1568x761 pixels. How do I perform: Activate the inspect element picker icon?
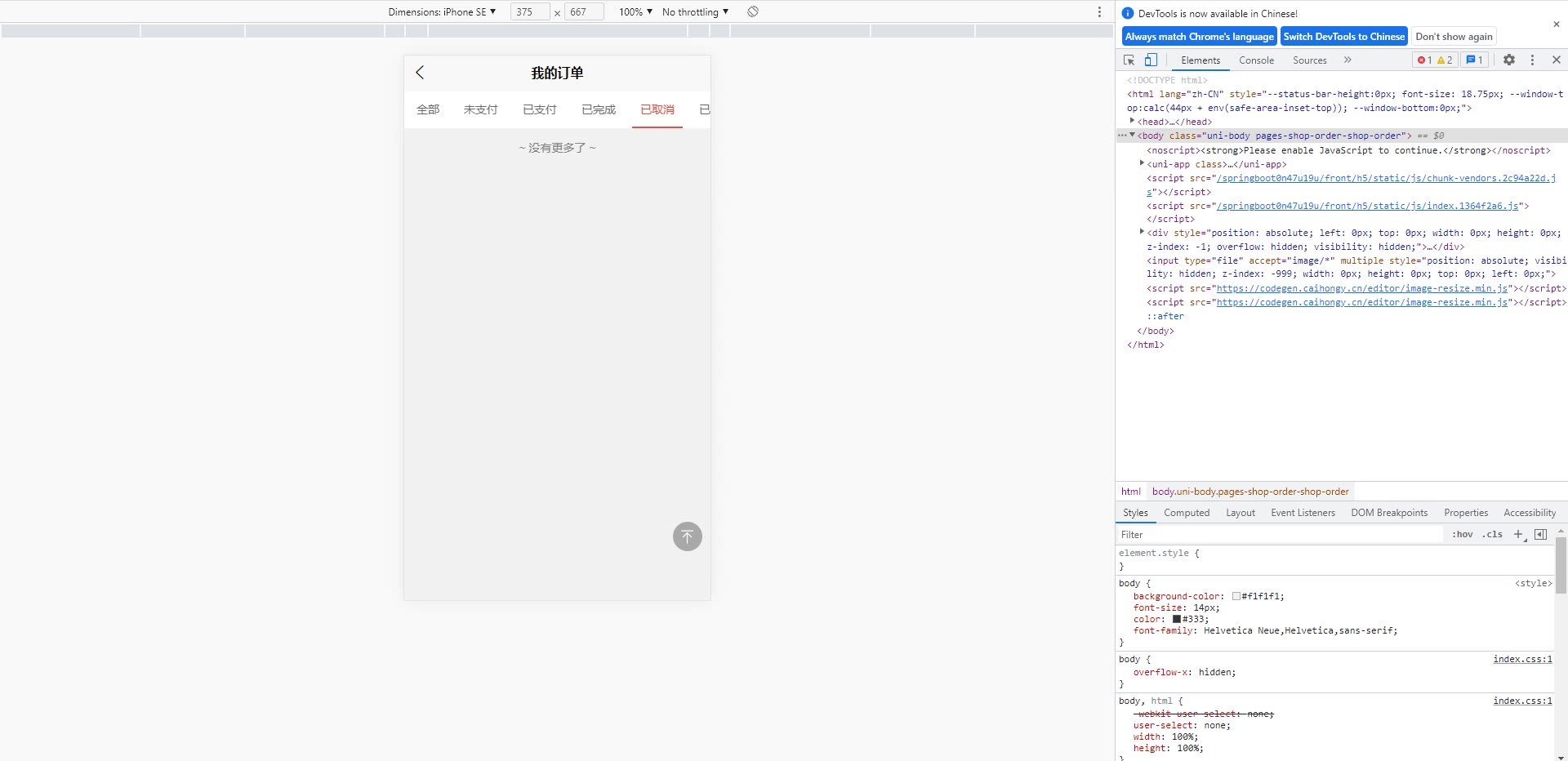point(1129,60)
